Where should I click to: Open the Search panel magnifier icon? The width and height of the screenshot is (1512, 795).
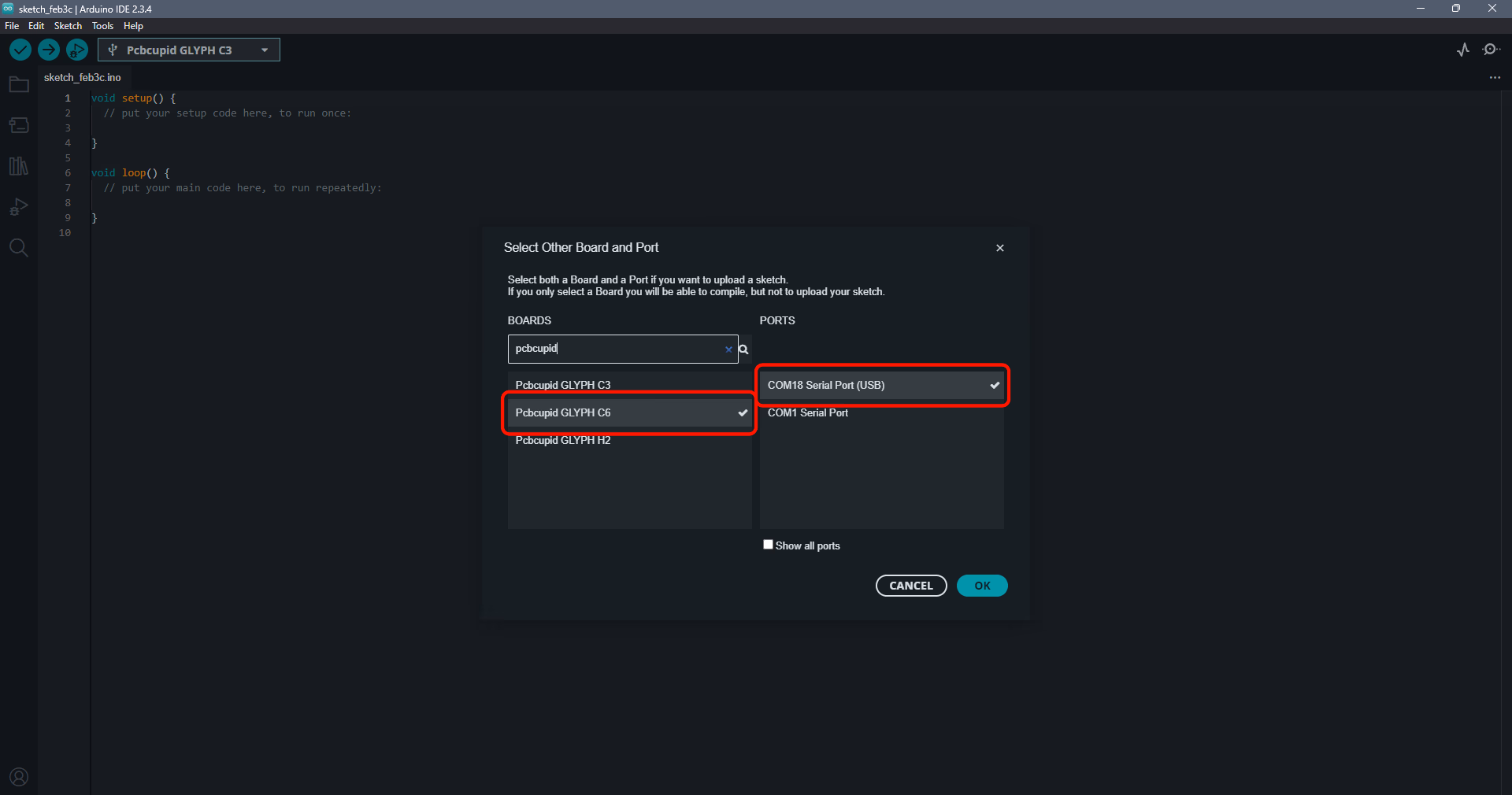[19, 249]
